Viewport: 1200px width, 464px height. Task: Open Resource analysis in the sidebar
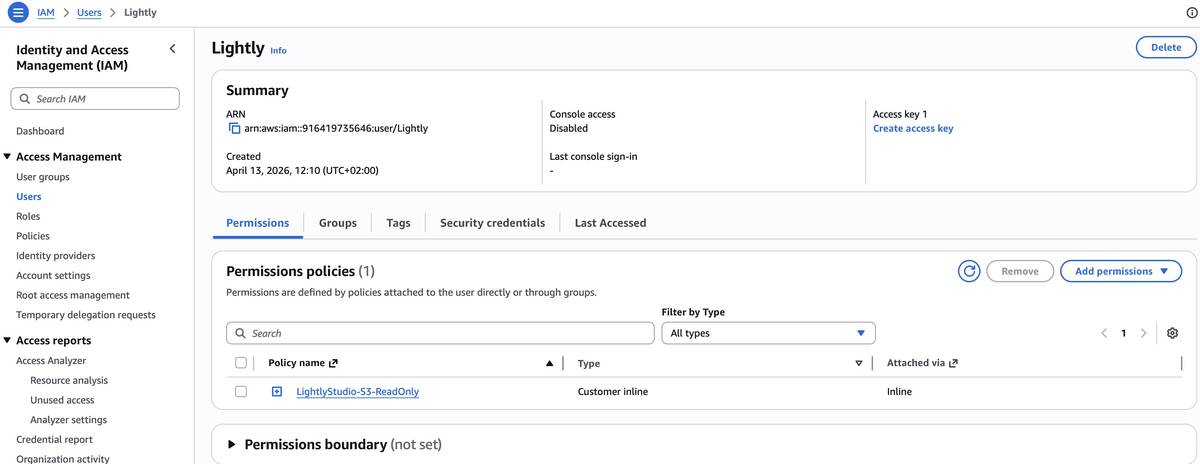coord(69,381)
